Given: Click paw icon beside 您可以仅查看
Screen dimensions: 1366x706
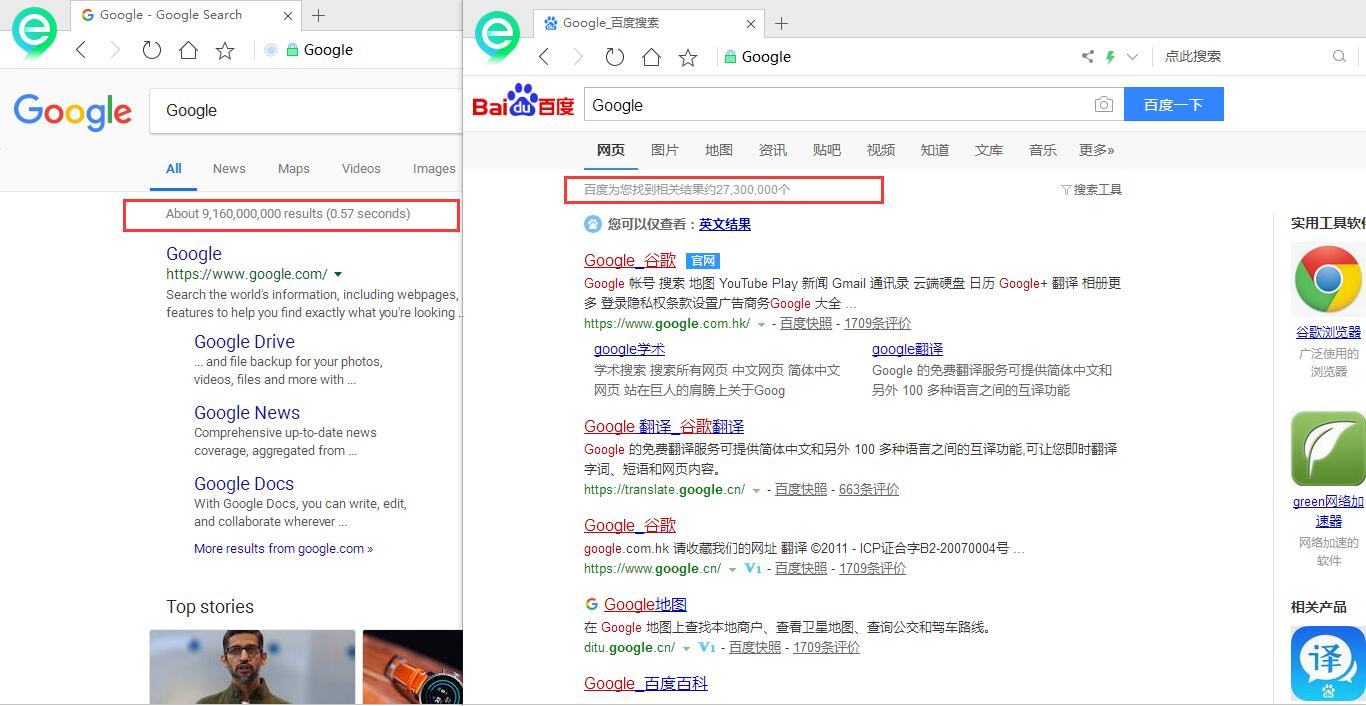Looking at the screenshot, I should point(593,224).
